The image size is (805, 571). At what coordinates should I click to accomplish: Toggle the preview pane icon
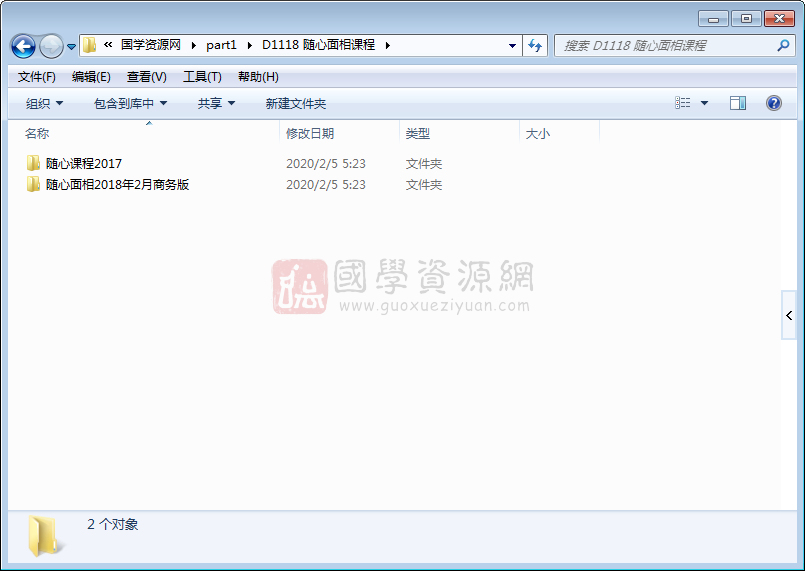tap(738, 103)
